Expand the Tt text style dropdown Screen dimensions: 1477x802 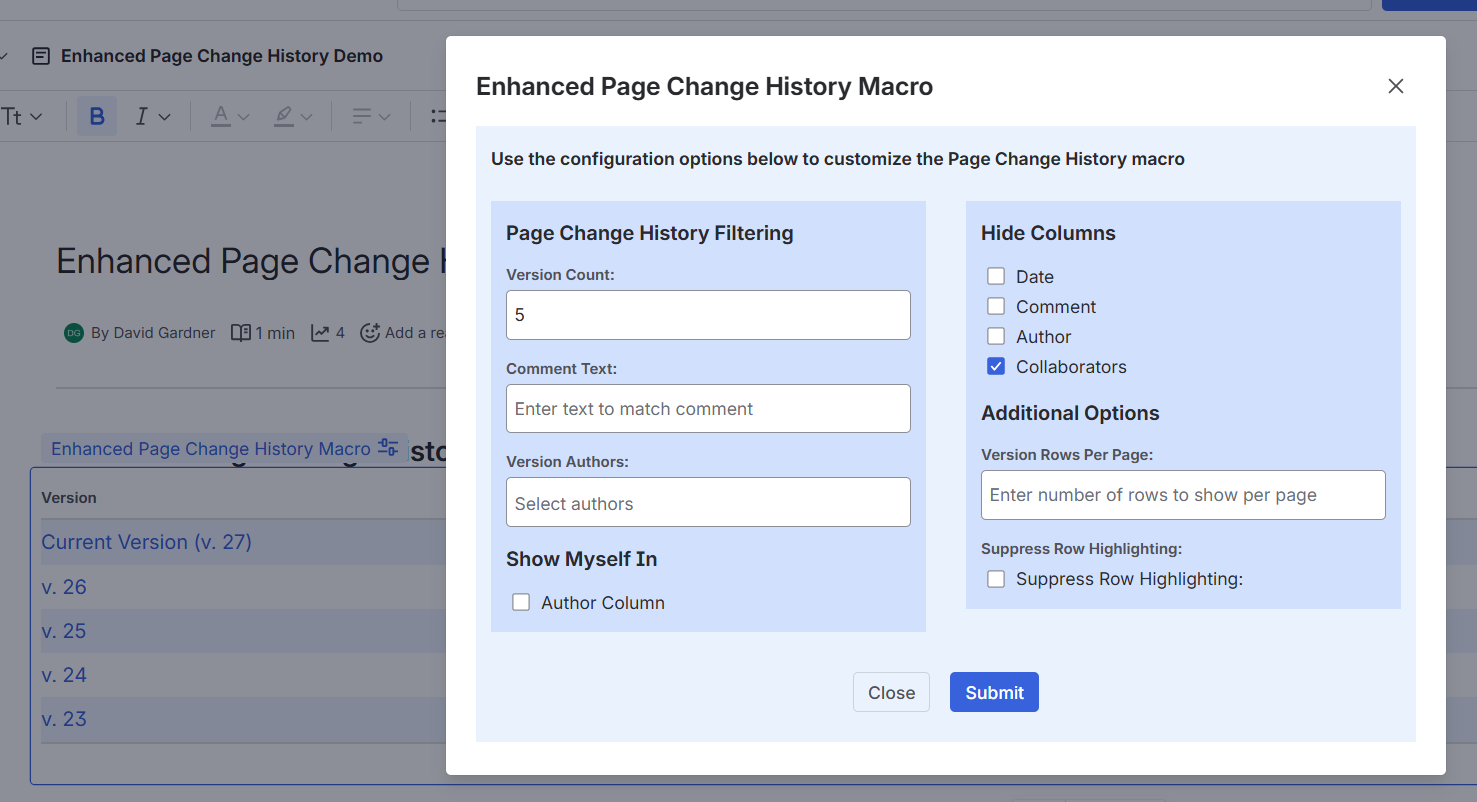[x=22, y=117]
